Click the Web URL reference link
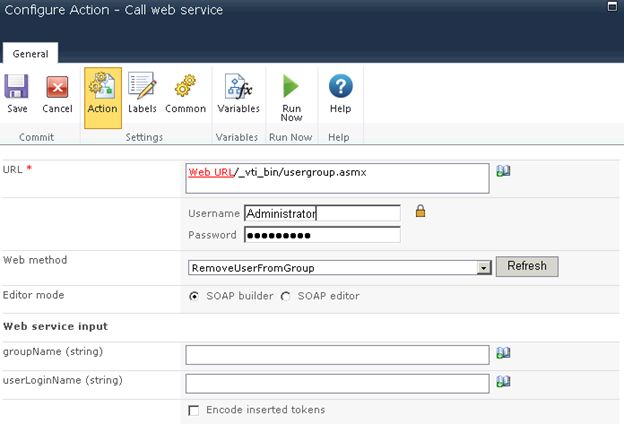The height and width of the screenshot is (424, 624). 211,172
